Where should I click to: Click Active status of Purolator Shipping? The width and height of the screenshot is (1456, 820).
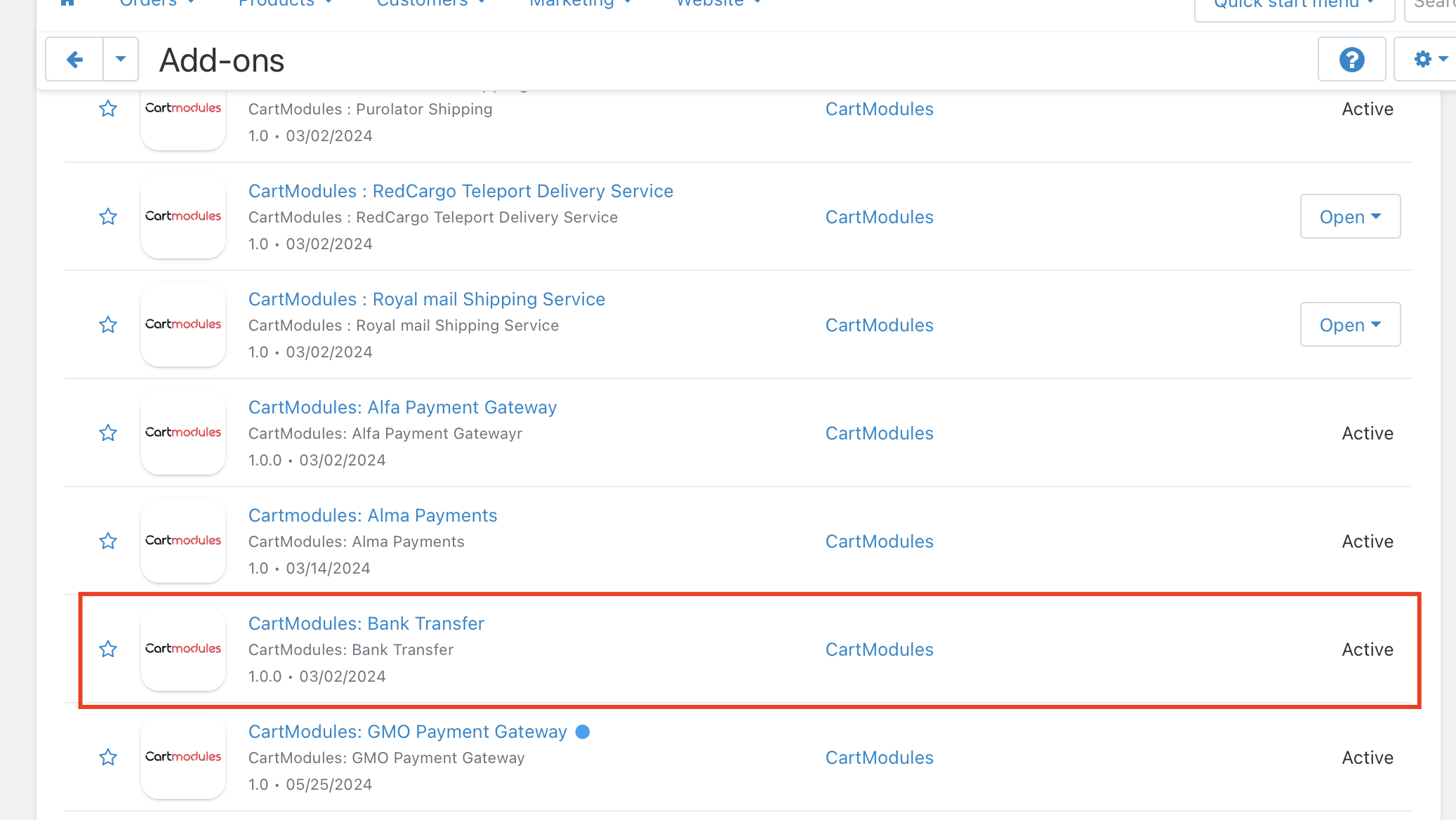[x=1368, y=109]
